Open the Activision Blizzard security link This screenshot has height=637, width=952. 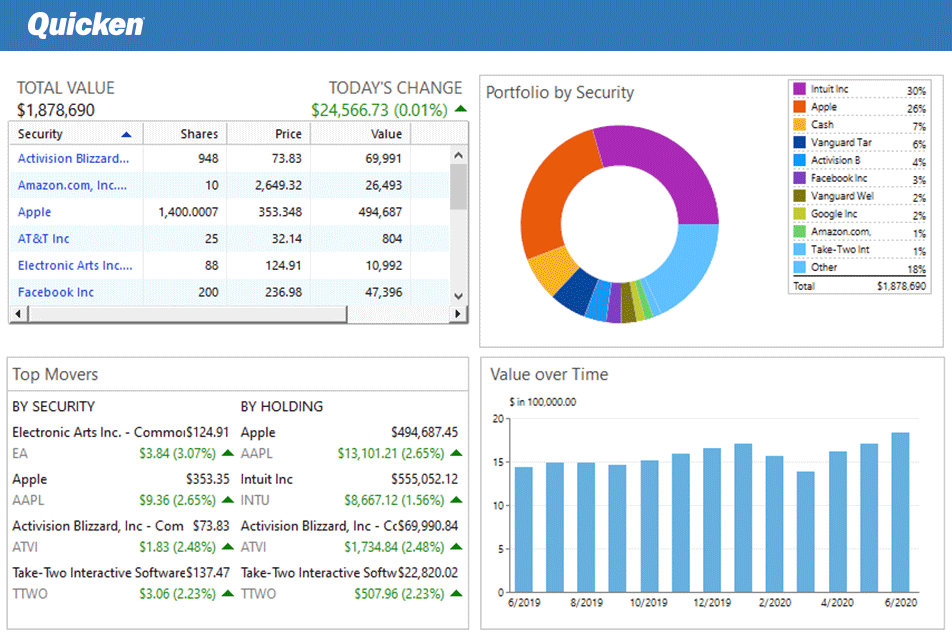[x=73, y=158]
